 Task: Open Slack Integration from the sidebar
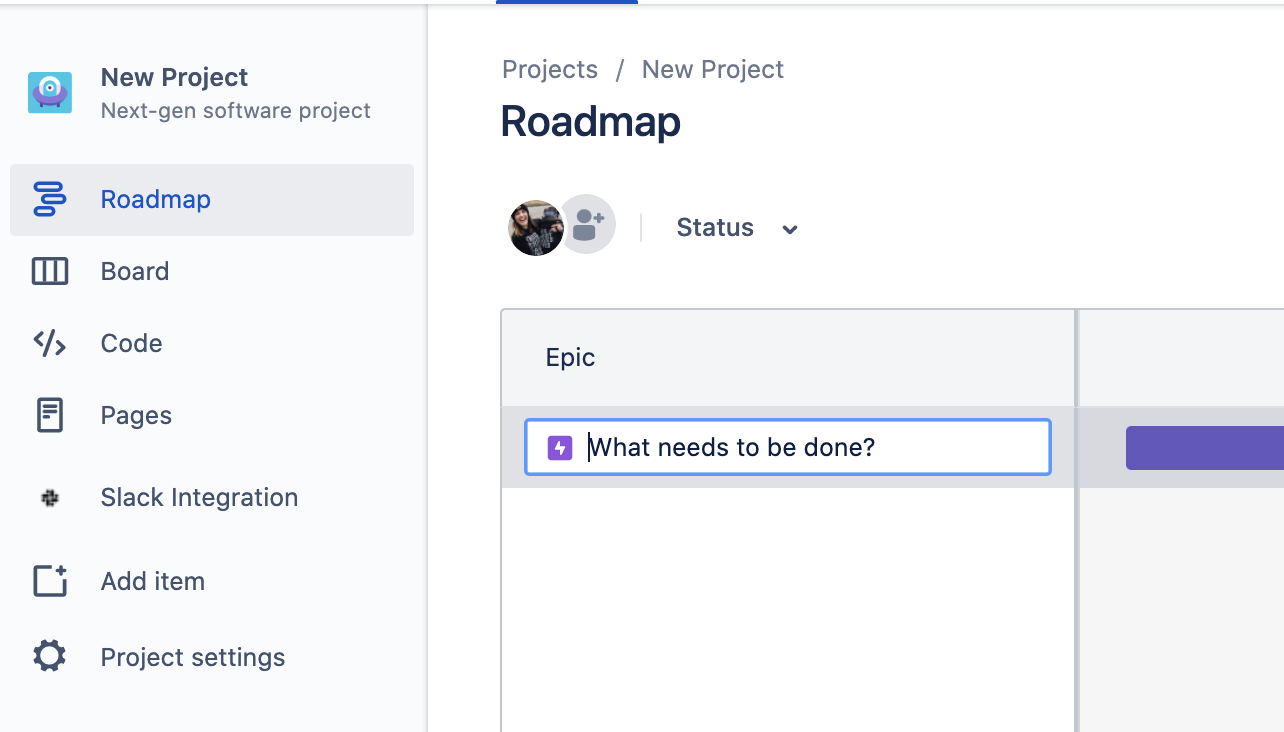click(x=50, y=497)
